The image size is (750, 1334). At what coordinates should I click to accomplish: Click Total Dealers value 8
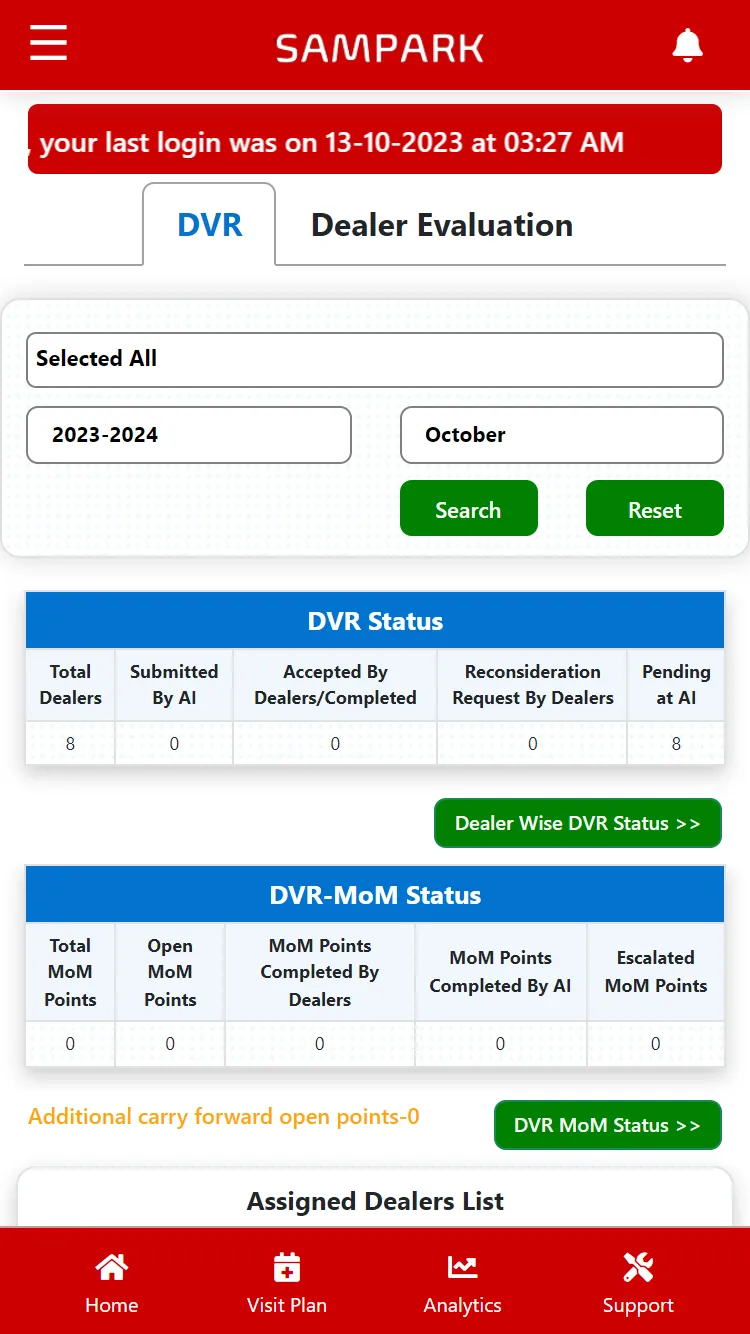70,744
